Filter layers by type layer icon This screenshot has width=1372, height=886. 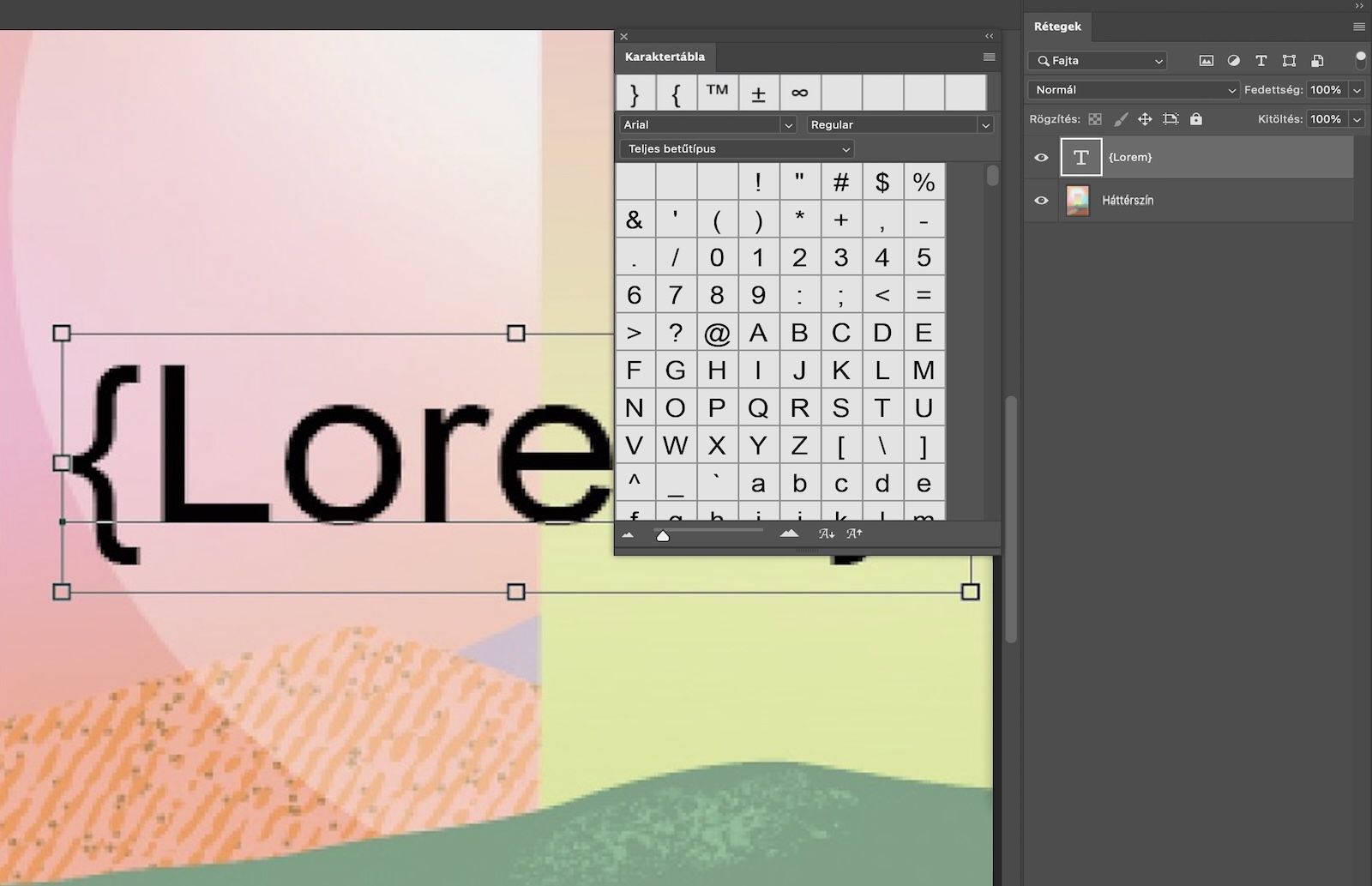(x=1261, y=61)
